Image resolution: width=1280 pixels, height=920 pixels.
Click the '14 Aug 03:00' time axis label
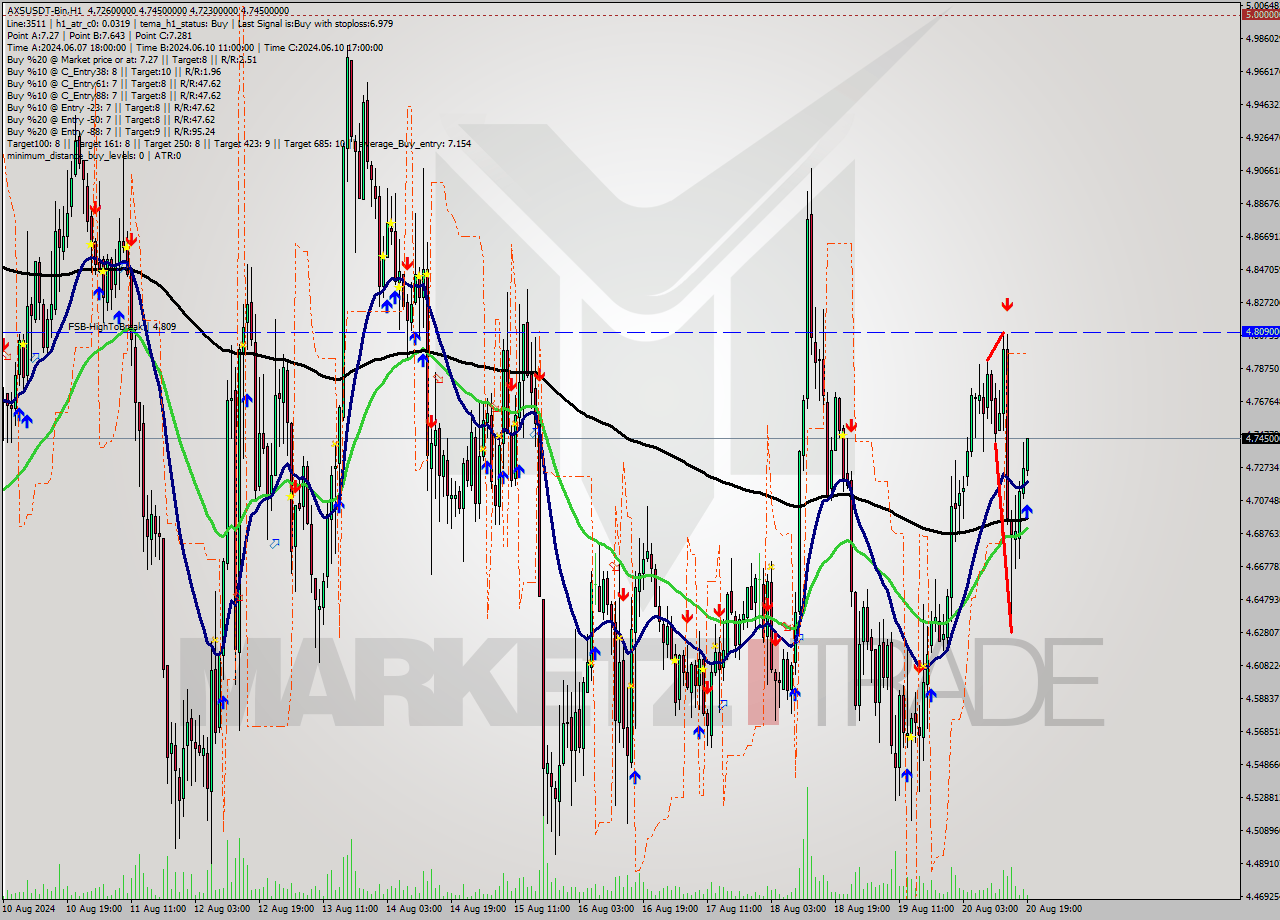click(413, 909)
